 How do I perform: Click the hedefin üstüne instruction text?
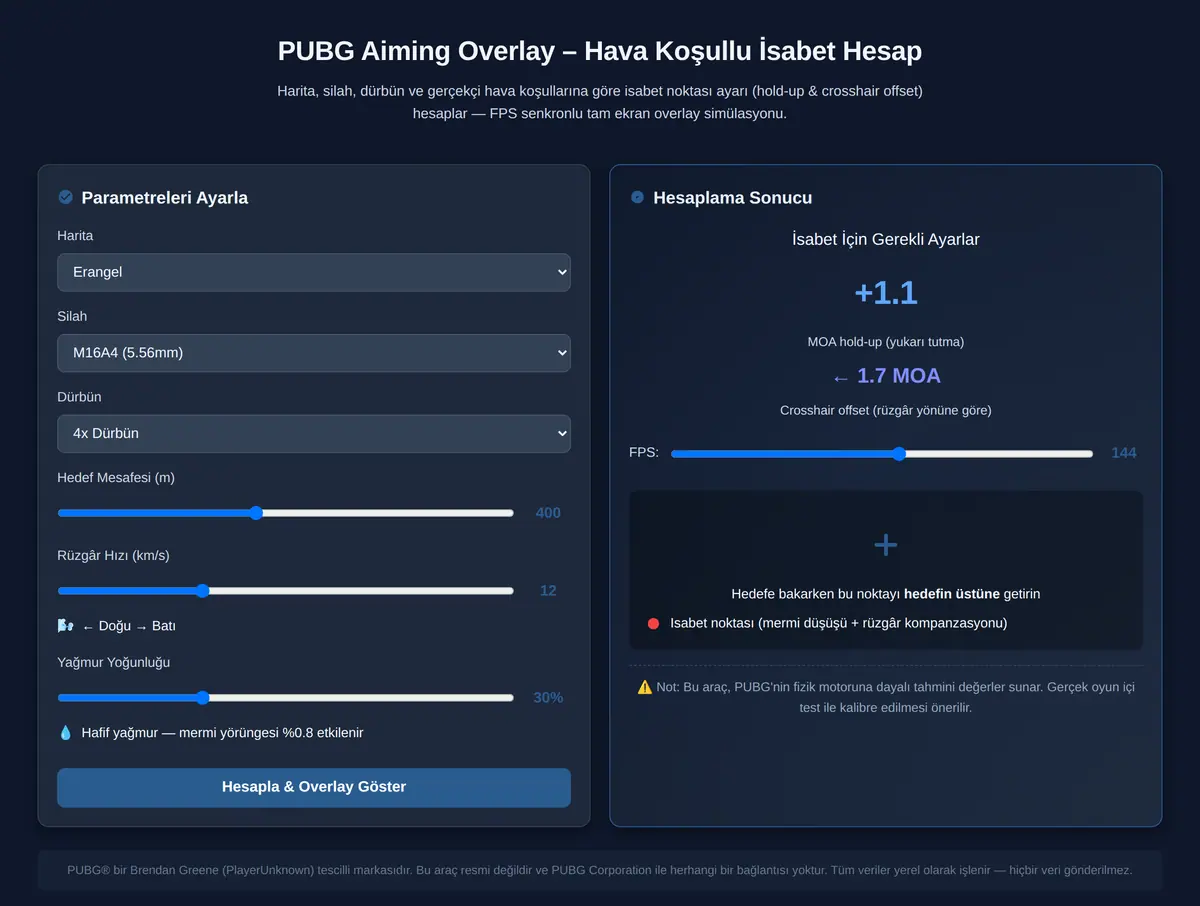point(952,594)
